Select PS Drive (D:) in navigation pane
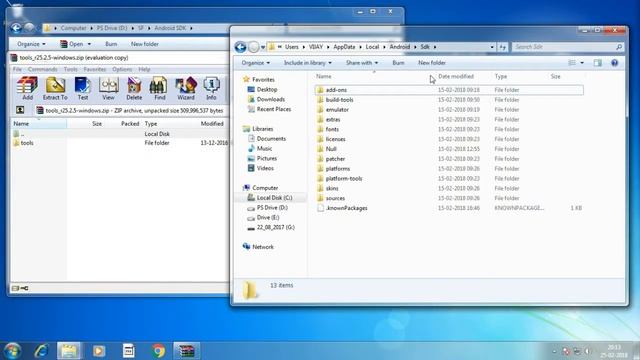640x360 pixels. (272, 207)
